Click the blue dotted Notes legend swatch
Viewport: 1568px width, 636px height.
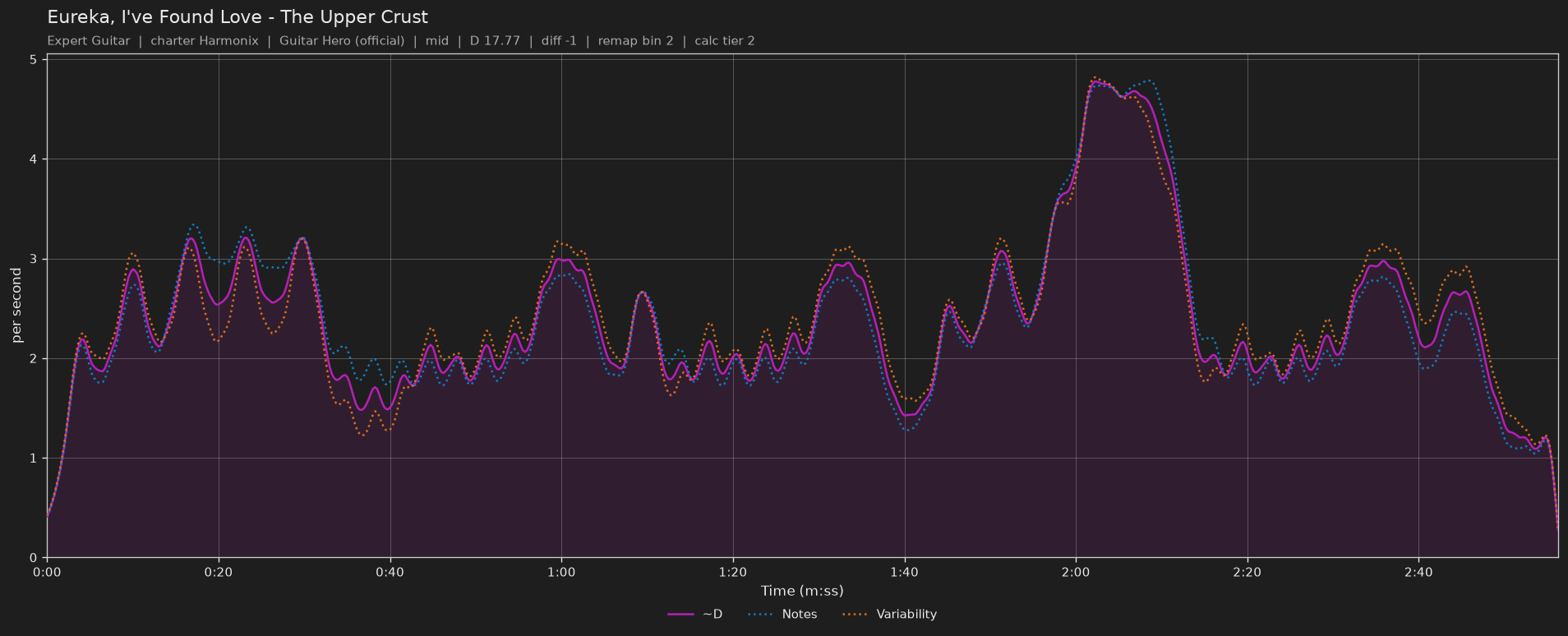(x=762, y=614)
